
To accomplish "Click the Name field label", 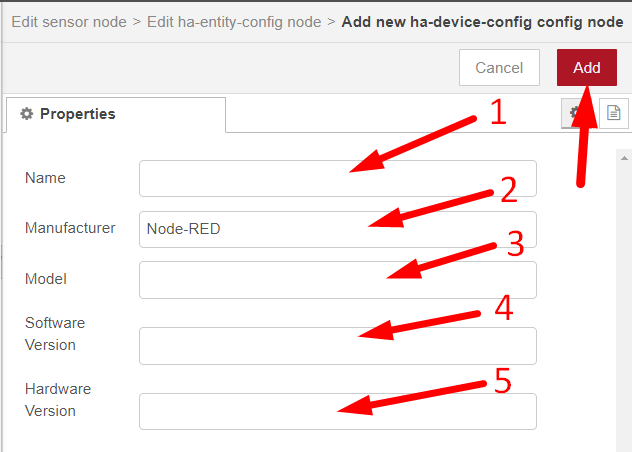I will pyautogui.click(x=45, y=178).
